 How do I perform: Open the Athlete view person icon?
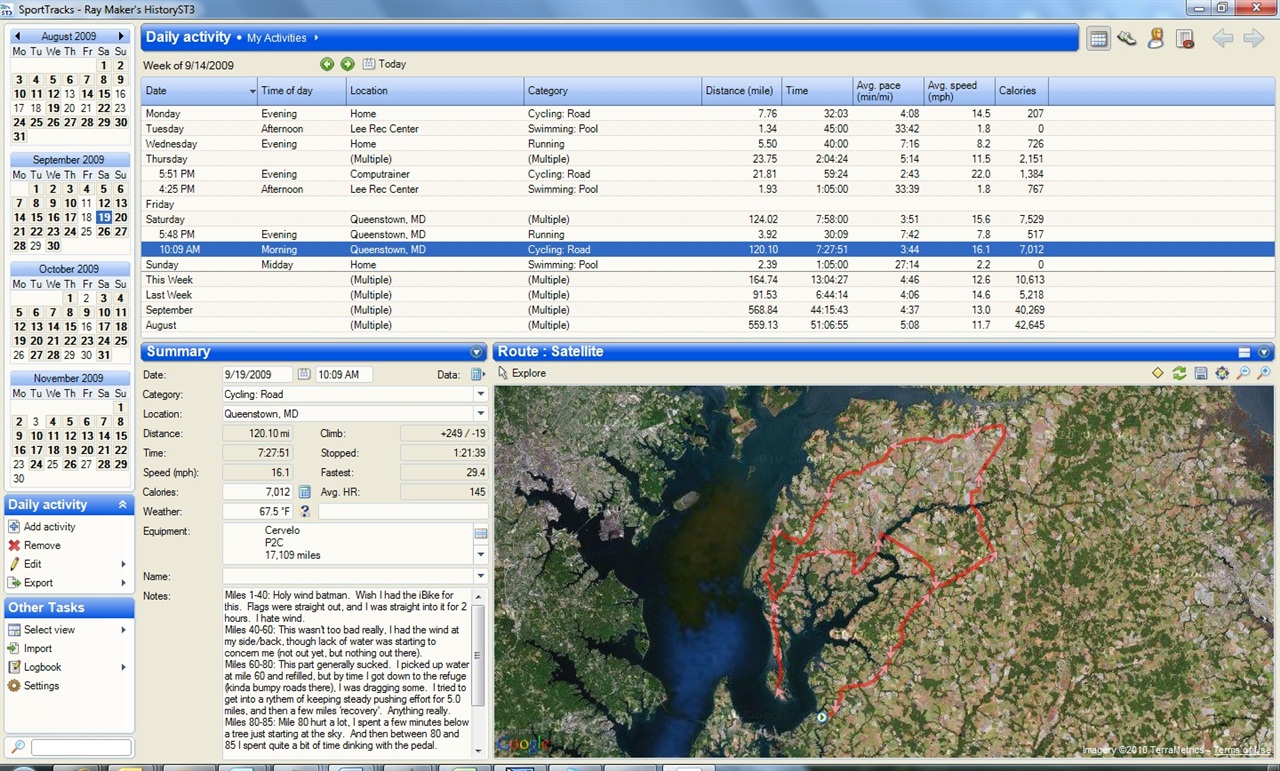tap(1156, 39)
